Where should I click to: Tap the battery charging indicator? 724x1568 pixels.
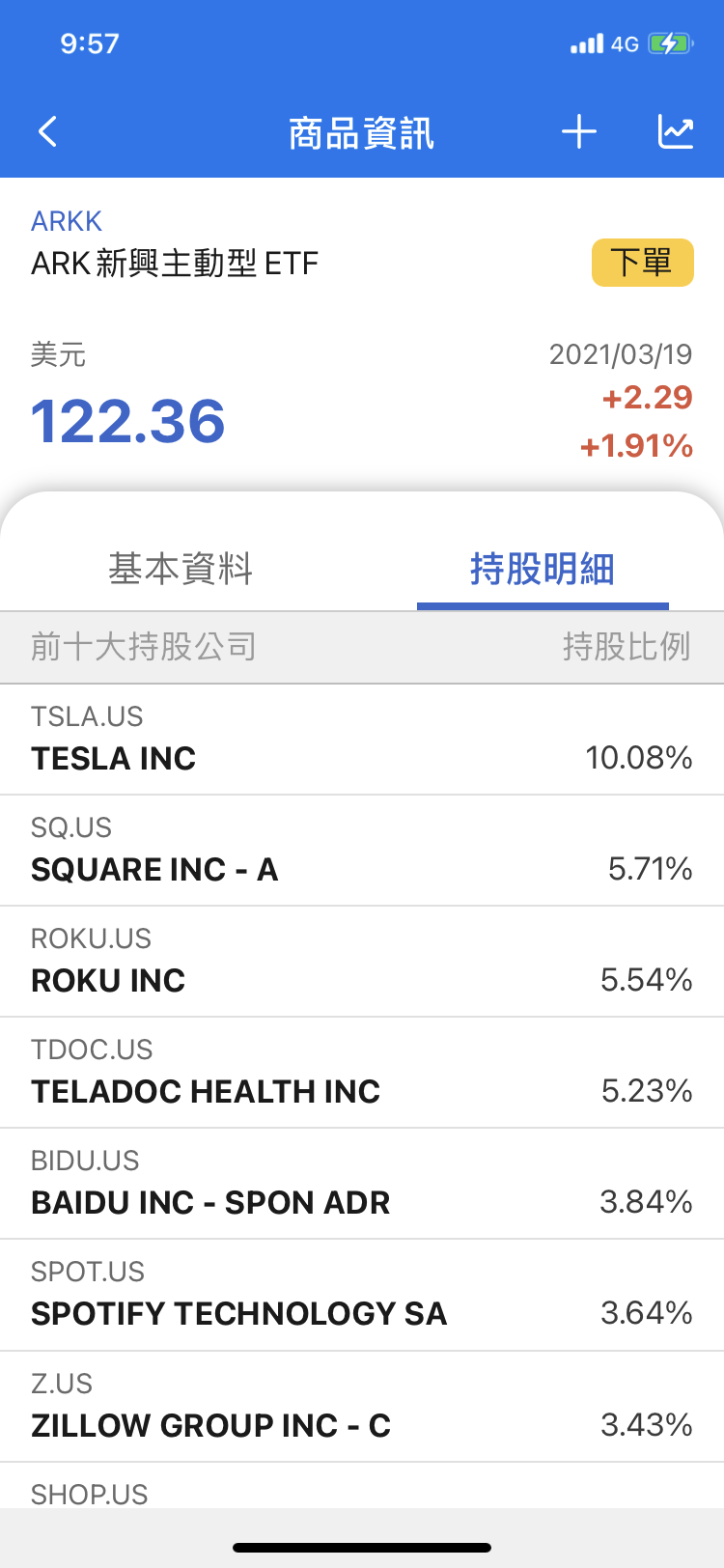click(x=670, y=43)
